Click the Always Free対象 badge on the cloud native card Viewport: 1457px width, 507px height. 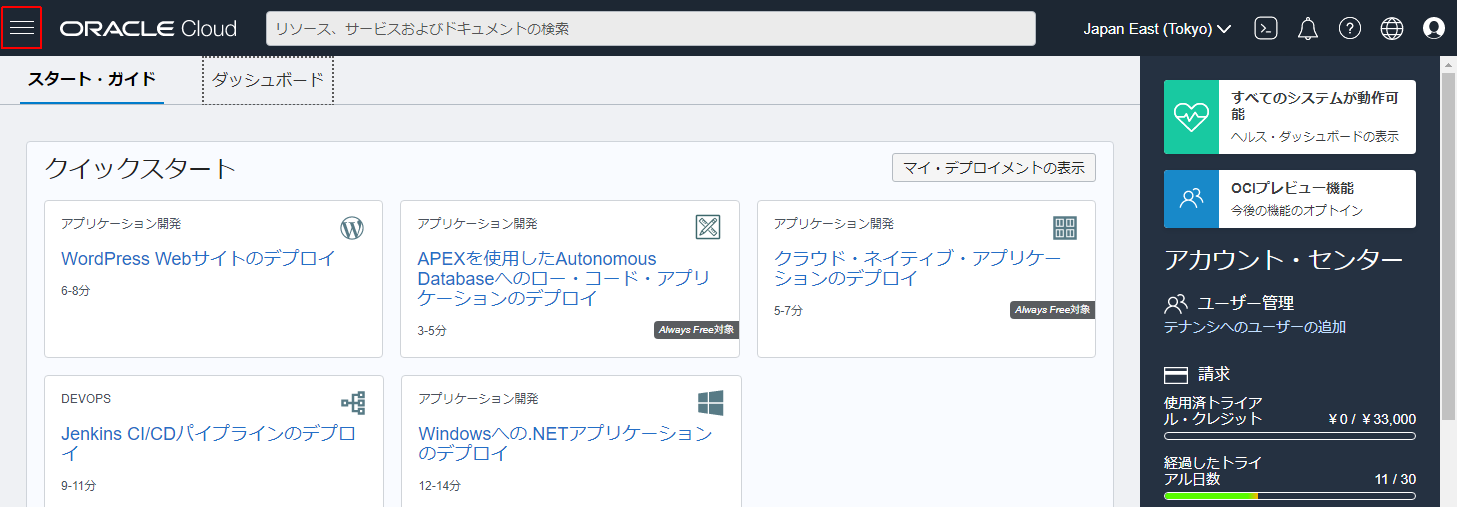1053,310
